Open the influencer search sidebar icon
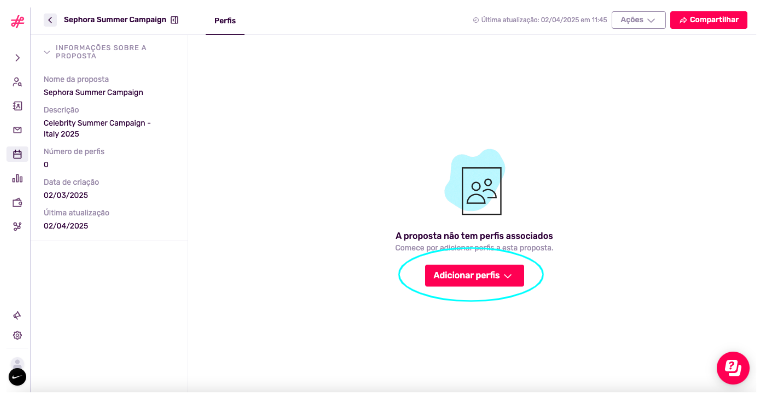The width and height of the screenshot is (766, 399). point(18,82)
